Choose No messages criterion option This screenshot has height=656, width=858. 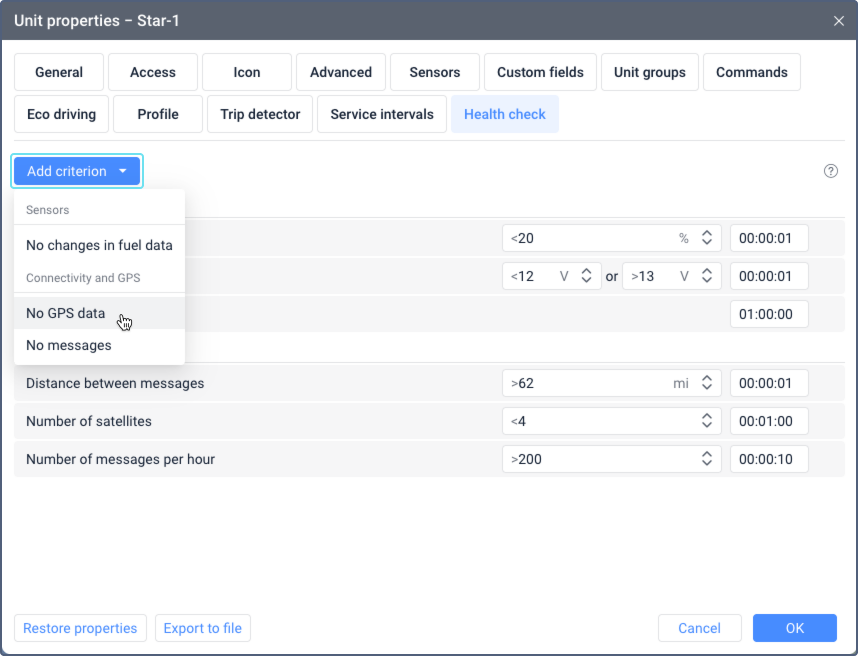69,345
